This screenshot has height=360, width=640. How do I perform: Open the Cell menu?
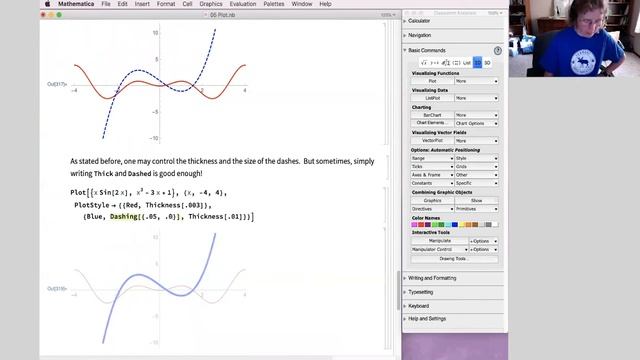pos(187,4)
